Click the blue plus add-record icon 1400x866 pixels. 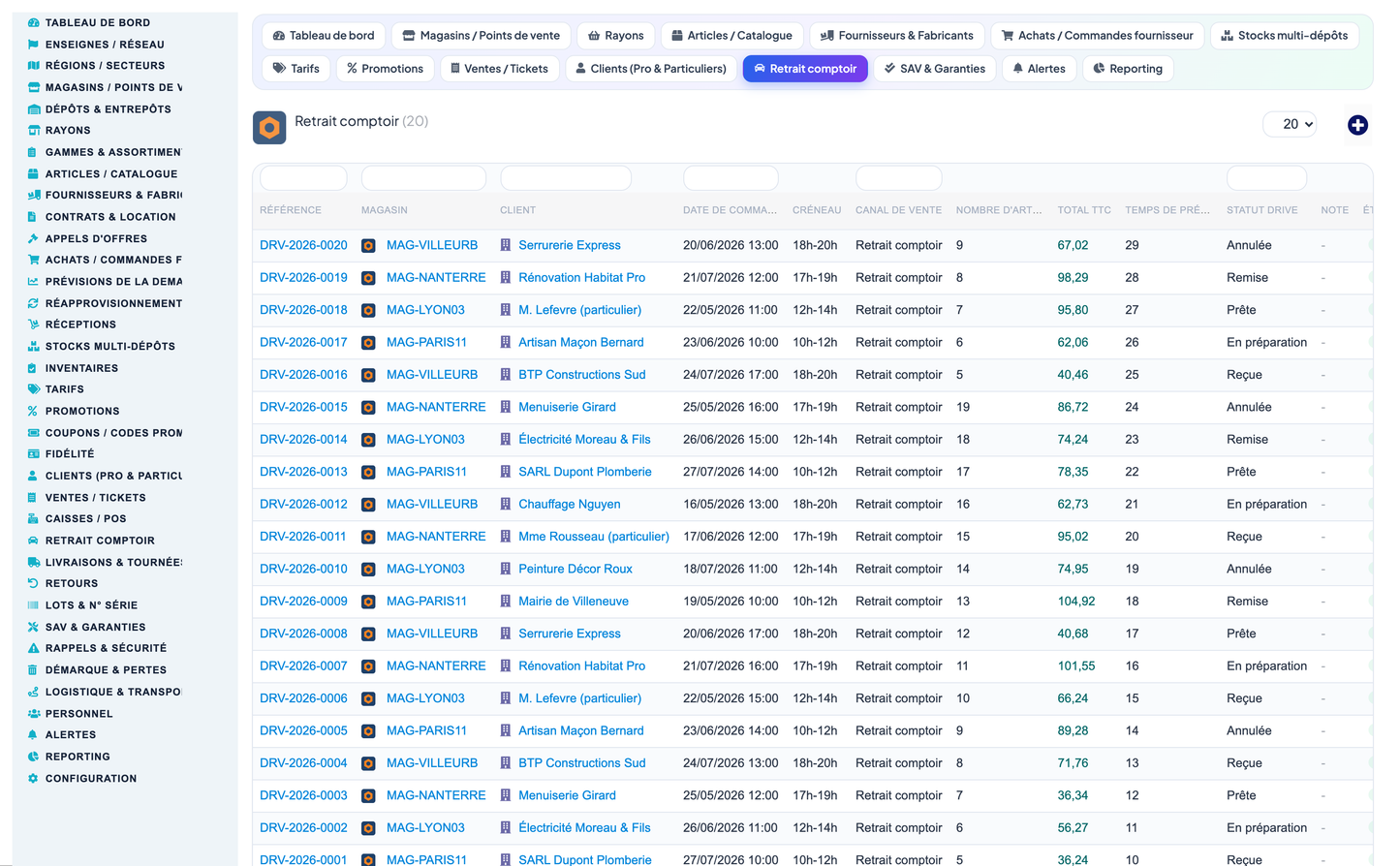click(1357, 125)
